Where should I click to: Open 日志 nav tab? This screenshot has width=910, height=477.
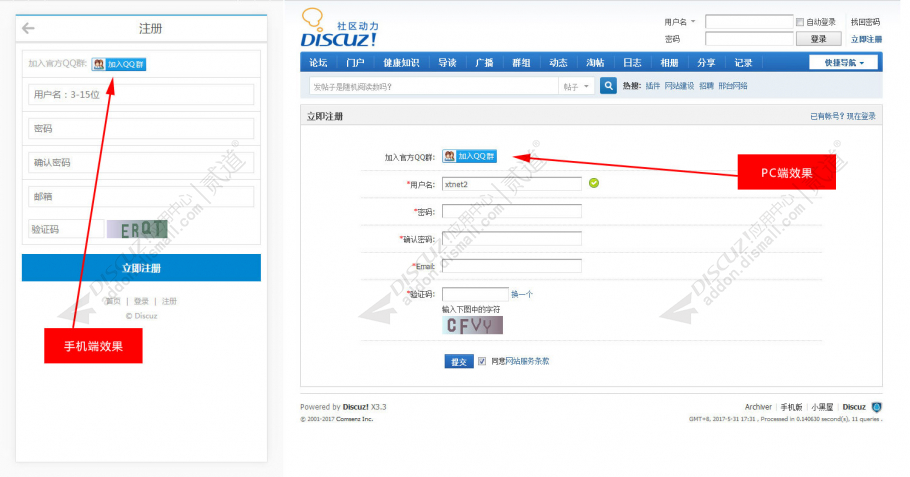pyautogui.click(x=632, y=63)
